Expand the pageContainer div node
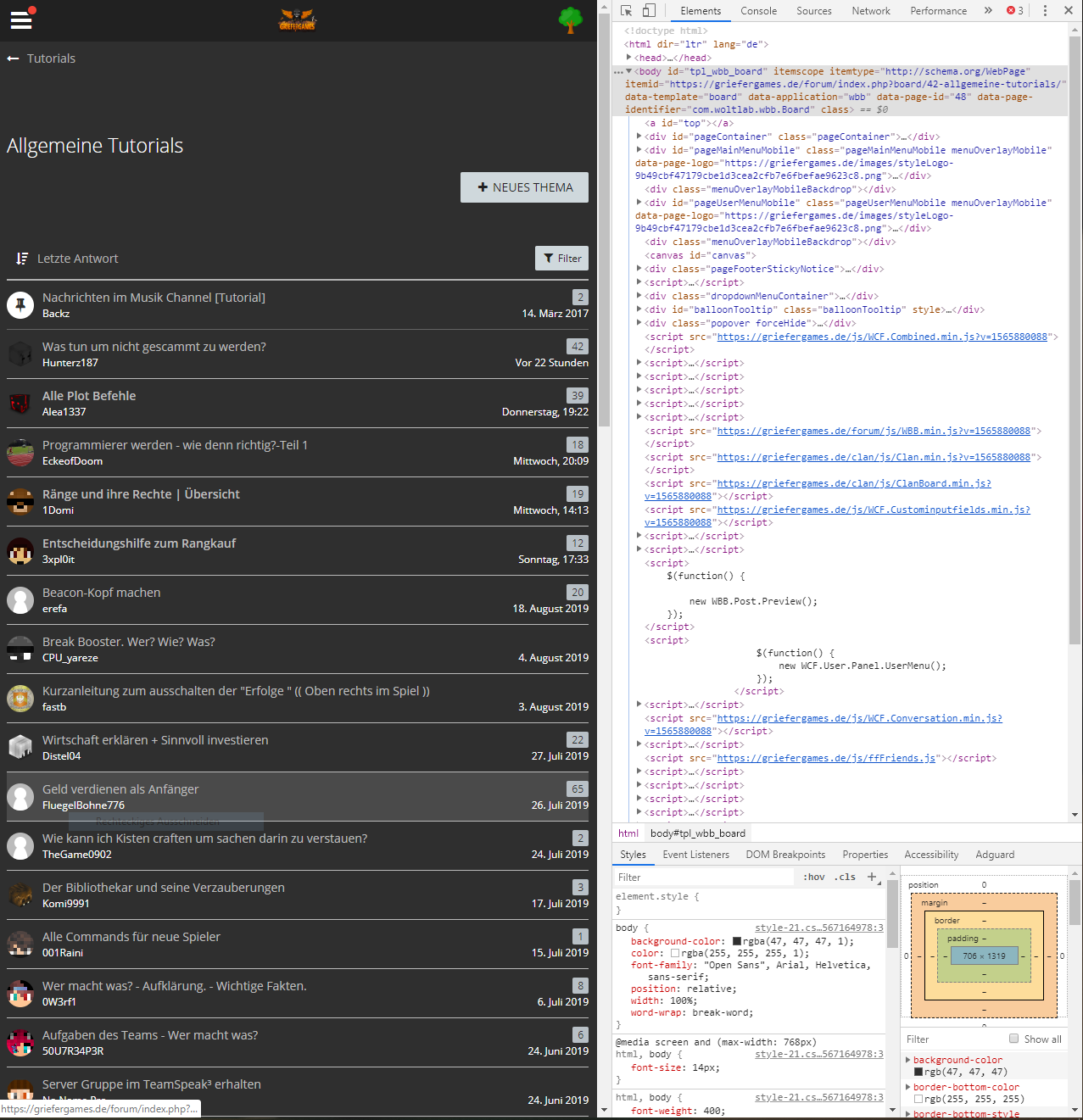This screenshot has width=1083, height=1120. [639, 137]
